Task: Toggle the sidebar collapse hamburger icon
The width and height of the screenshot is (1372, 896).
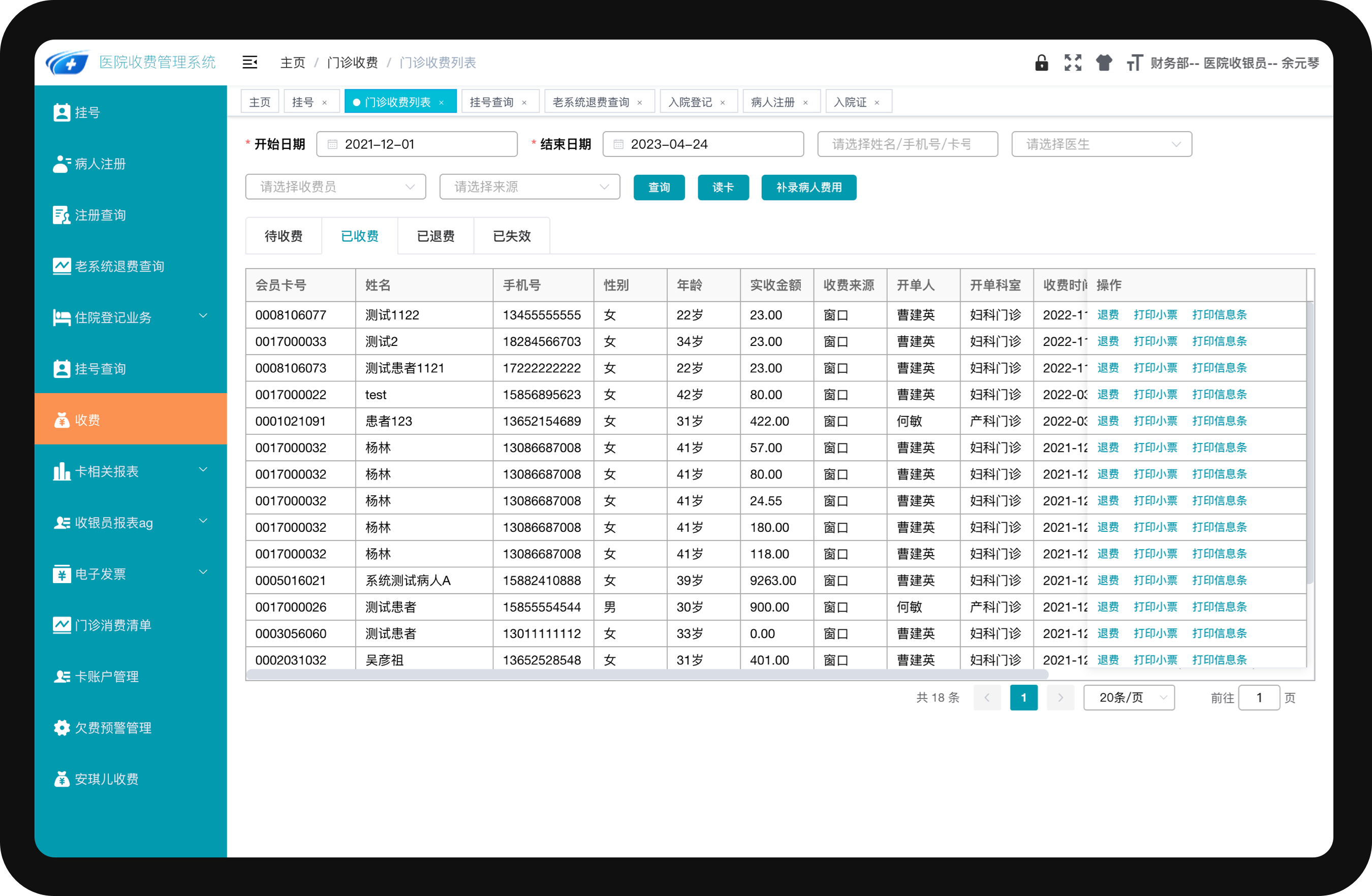Action: coord(250,62)
